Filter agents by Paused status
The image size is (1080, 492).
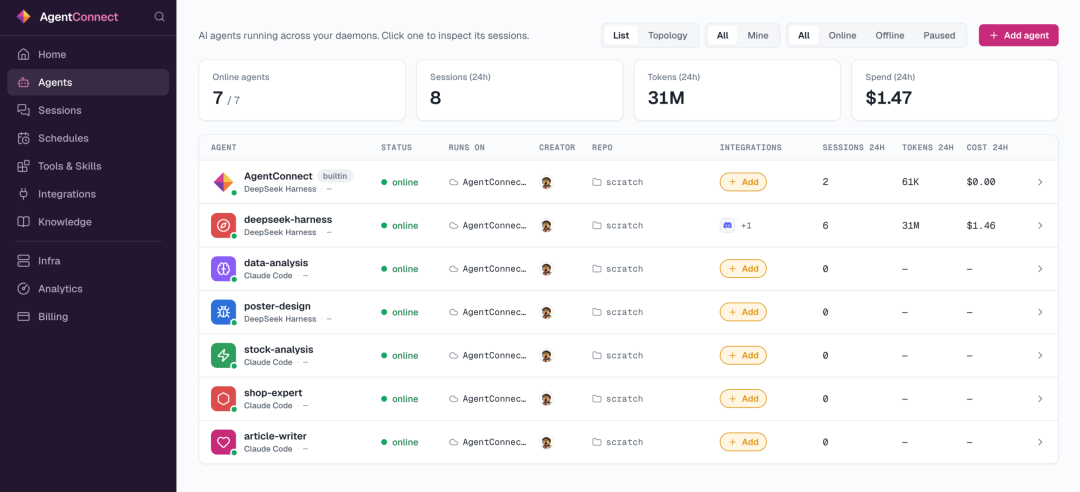939,35
